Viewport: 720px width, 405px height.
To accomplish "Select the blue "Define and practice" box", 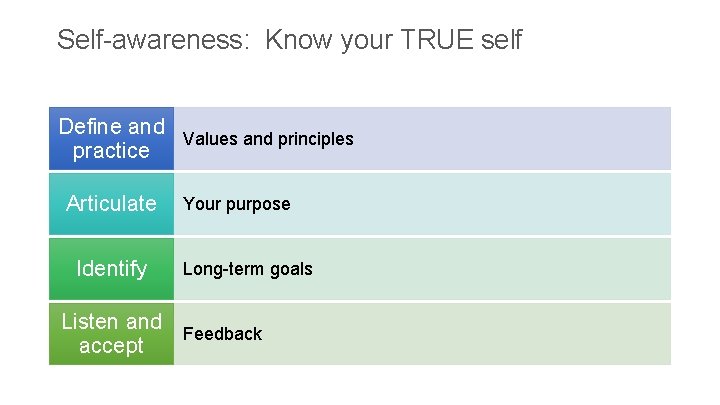I will pyautogui.click(x=111, y=139).
